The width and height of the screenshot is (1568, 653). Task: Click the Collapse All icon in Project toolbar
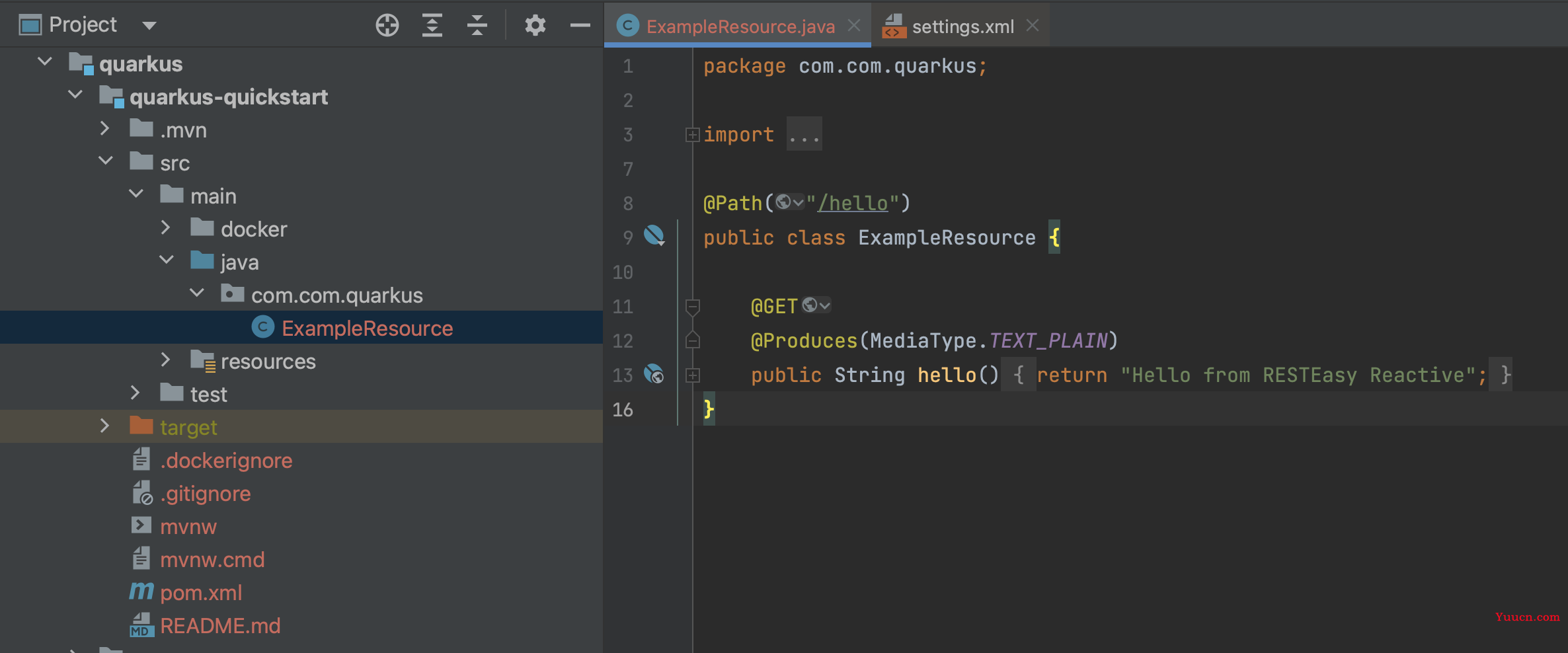pos(477,25)
